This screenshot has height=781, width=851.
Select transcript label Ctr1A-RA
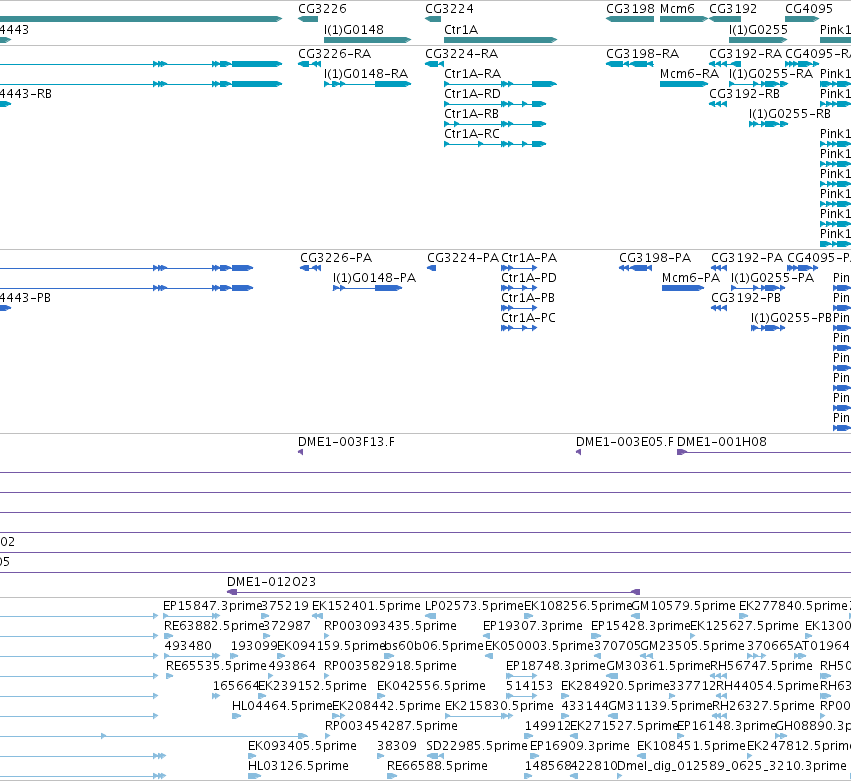[473, 74]
